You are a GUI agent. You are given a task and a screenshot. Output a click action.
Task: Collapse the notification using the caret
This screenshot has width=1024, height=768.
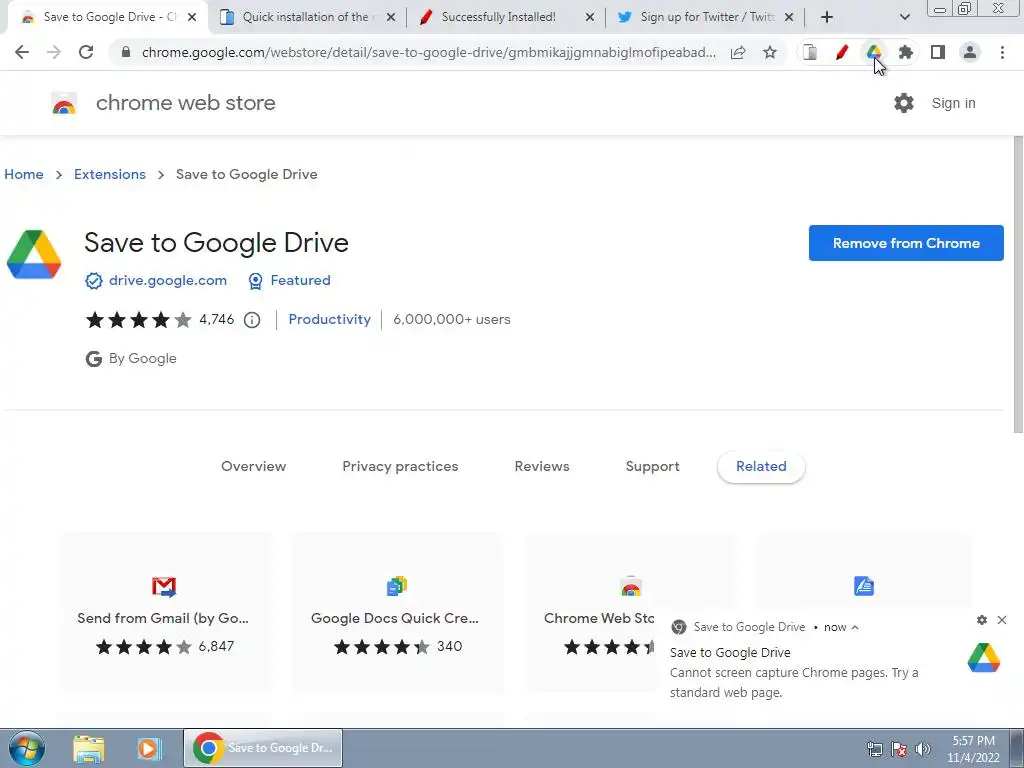[855, 627]
